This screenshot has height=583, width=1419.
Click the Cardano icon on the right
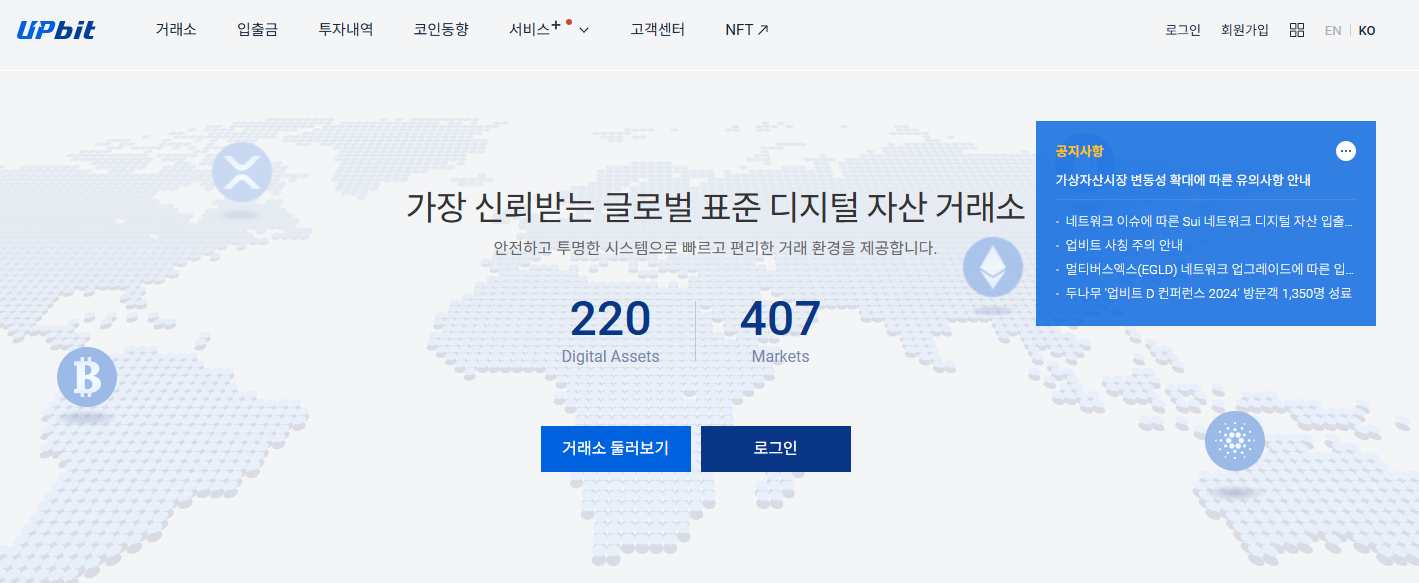1237,439
